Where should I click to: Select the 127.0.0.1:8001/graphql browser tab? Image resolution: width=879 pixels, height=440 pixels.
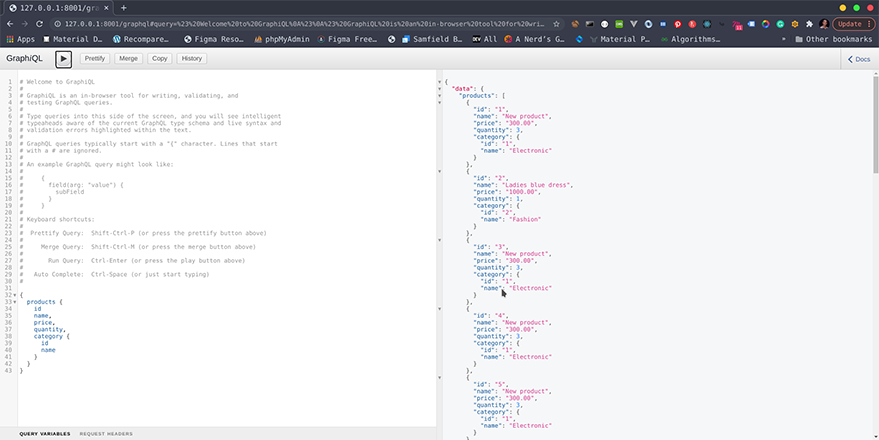[59, 8]
